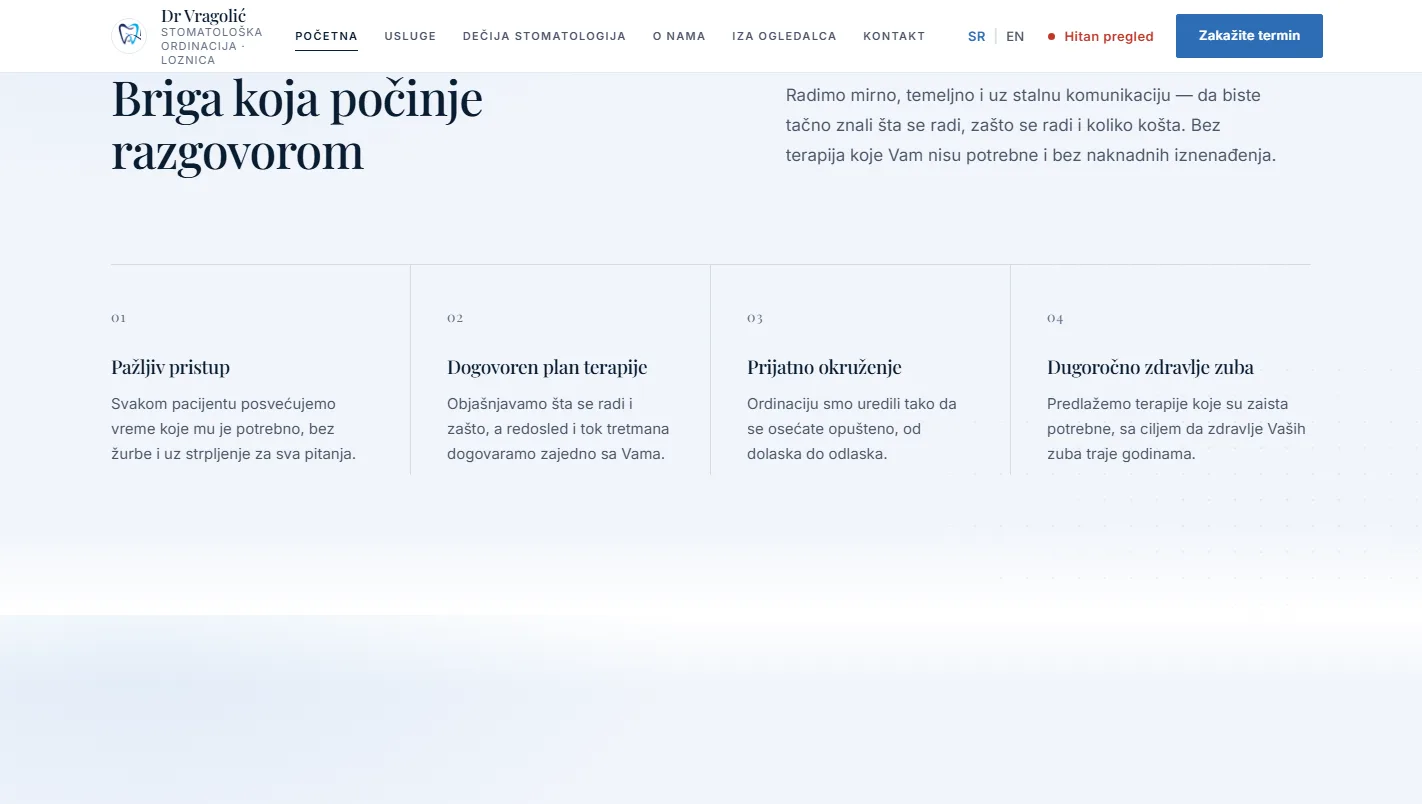
Task: Click the 04 step number
Action: coord(1055,318)
